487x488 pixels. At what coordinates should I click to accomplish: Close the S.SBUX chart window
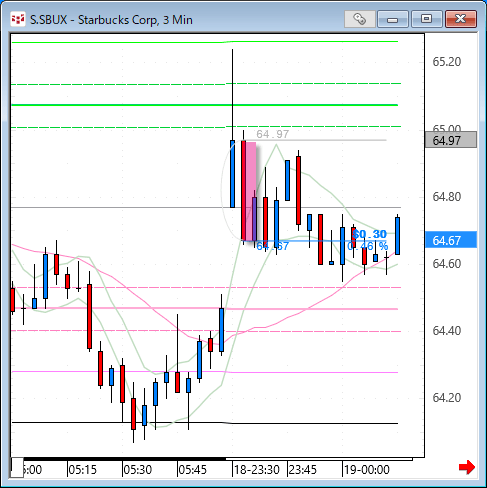click(461, 19)
